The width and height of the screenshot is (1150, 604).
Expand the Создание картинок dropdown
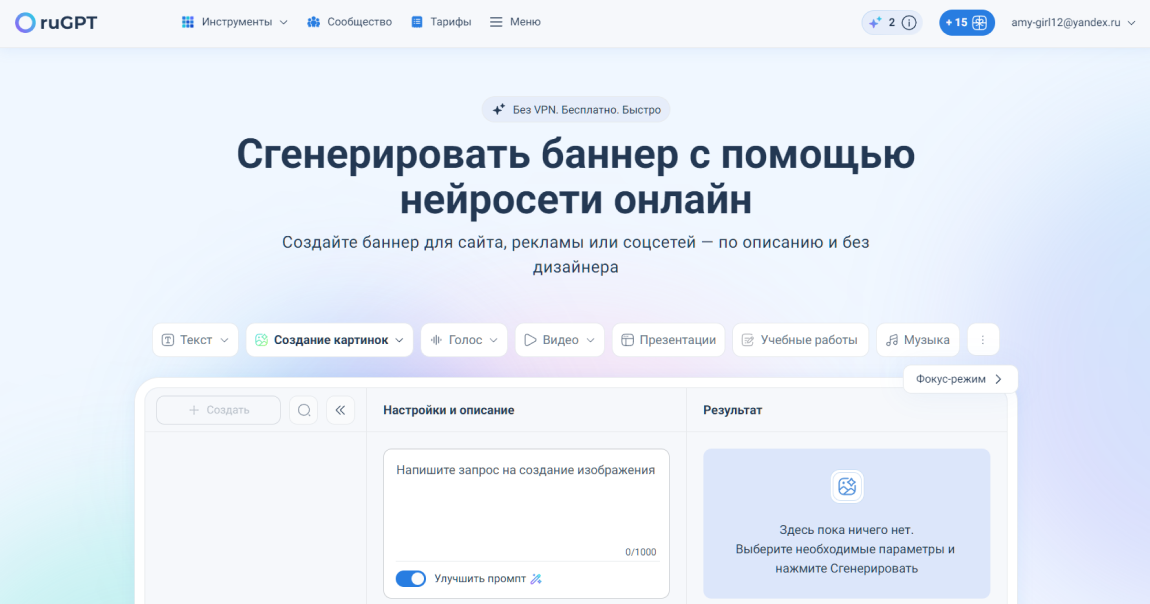[329, 340]
